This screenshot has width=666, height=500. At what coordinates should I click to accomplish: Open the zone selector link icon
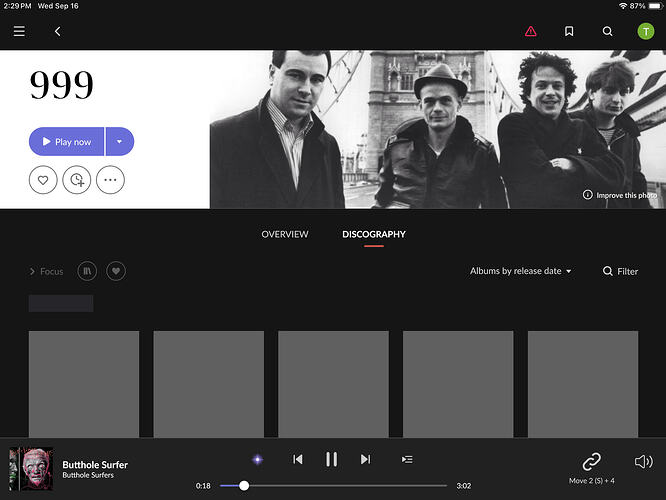591,461
